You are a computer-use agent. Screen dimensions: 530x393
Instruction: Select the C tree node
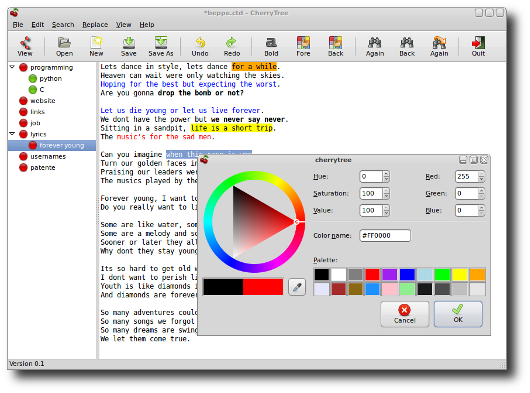[x=42, y=90]
